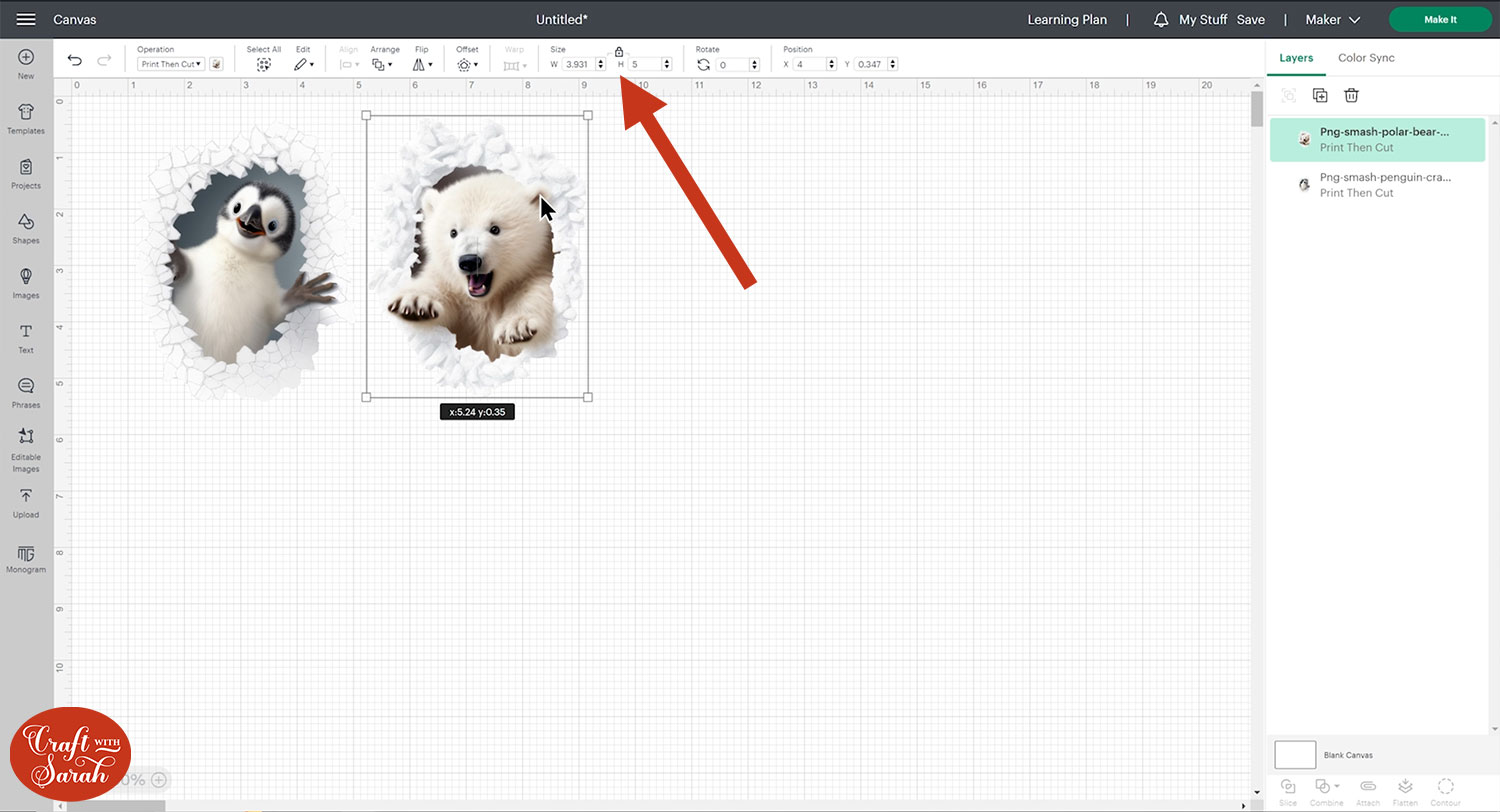Expand the Flip dropdown
The width and height of the screenshot is (1500, 812).
(422, 64)
